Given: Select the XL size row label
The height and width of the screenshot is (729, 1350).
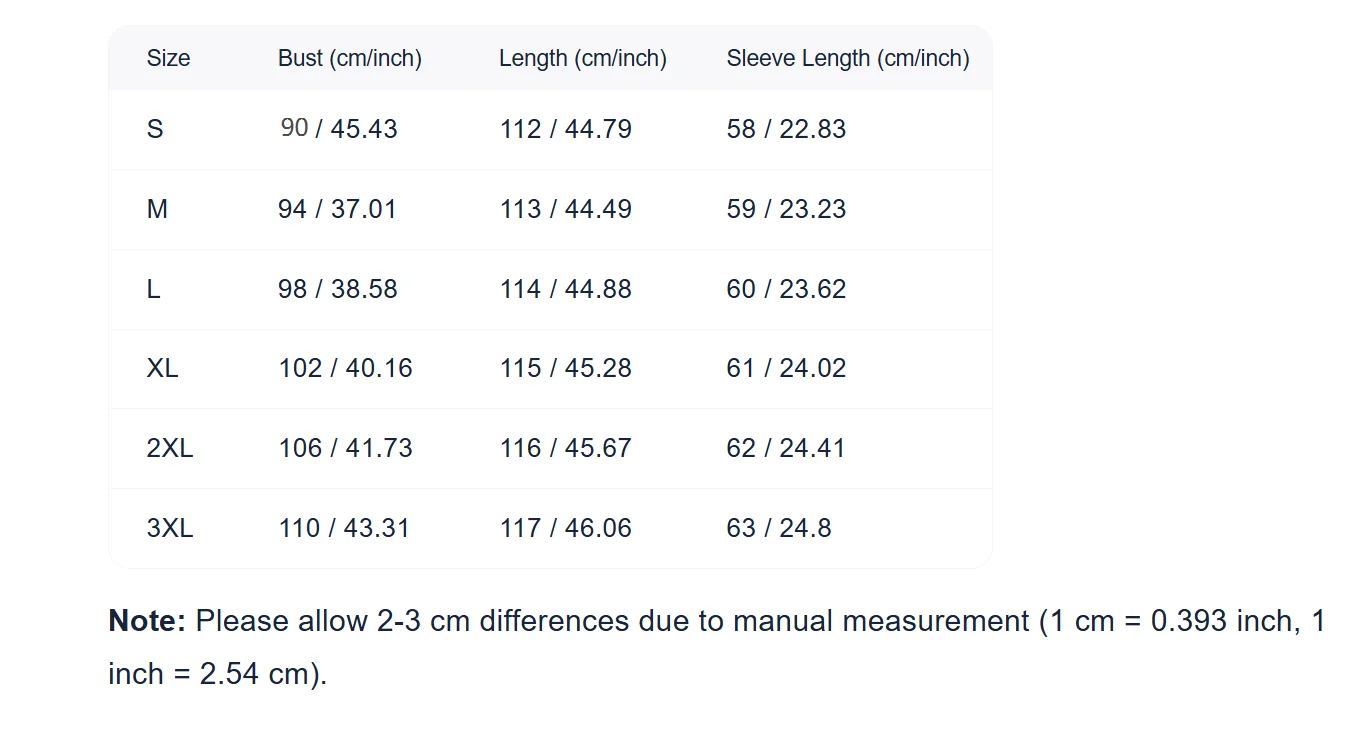Looking at the screenshot, I should pyautogui.click(x=162, y=368).
